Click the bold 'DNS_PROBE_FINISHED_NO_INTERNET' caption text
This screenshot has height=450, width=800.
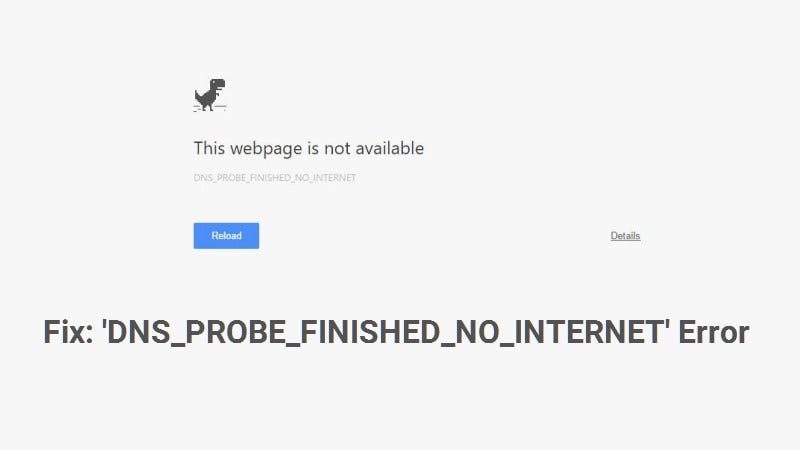pyautogui.click(x=385, y=333)
